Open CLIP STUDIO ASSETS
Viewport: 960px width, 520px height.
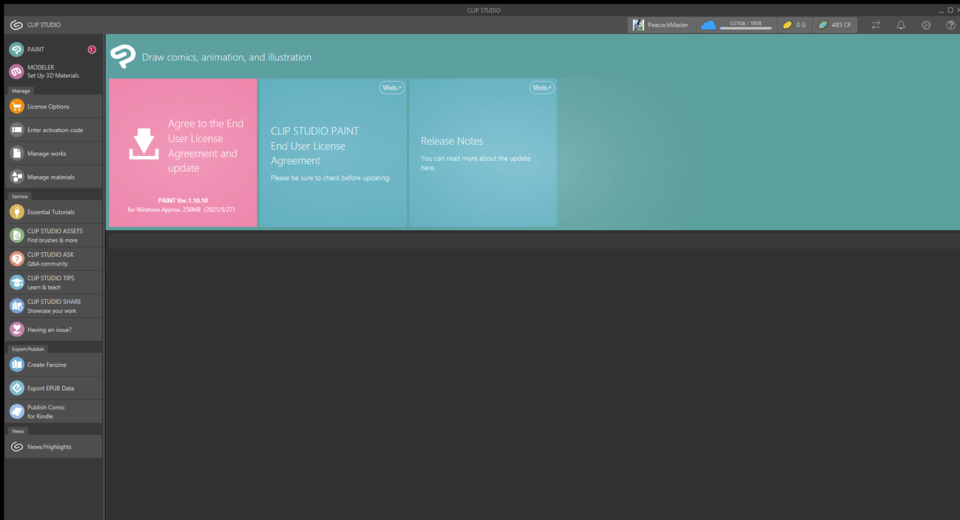click(53, 235)
